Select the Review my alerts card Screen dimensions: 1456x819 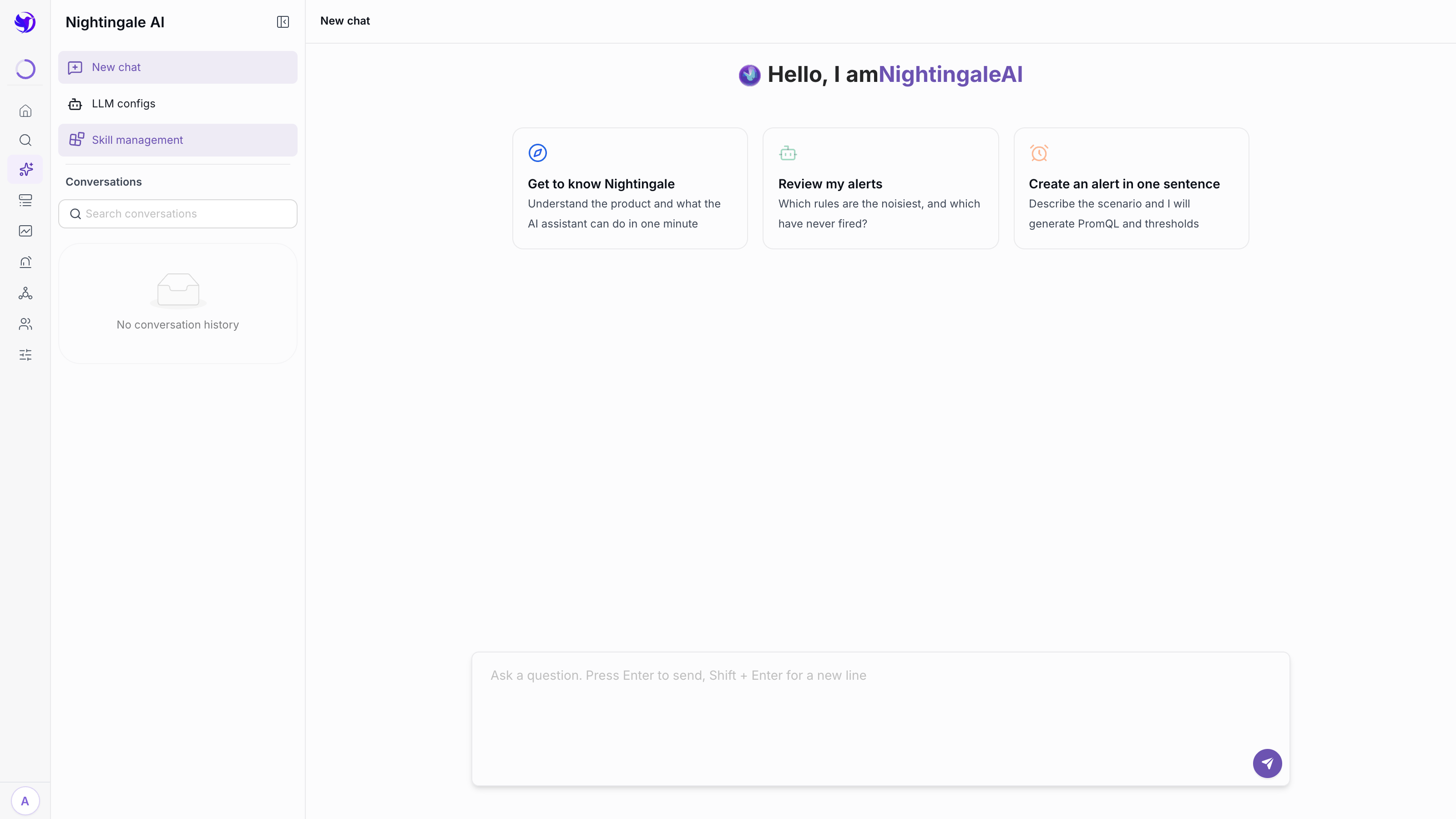click(x=880, y=188)
